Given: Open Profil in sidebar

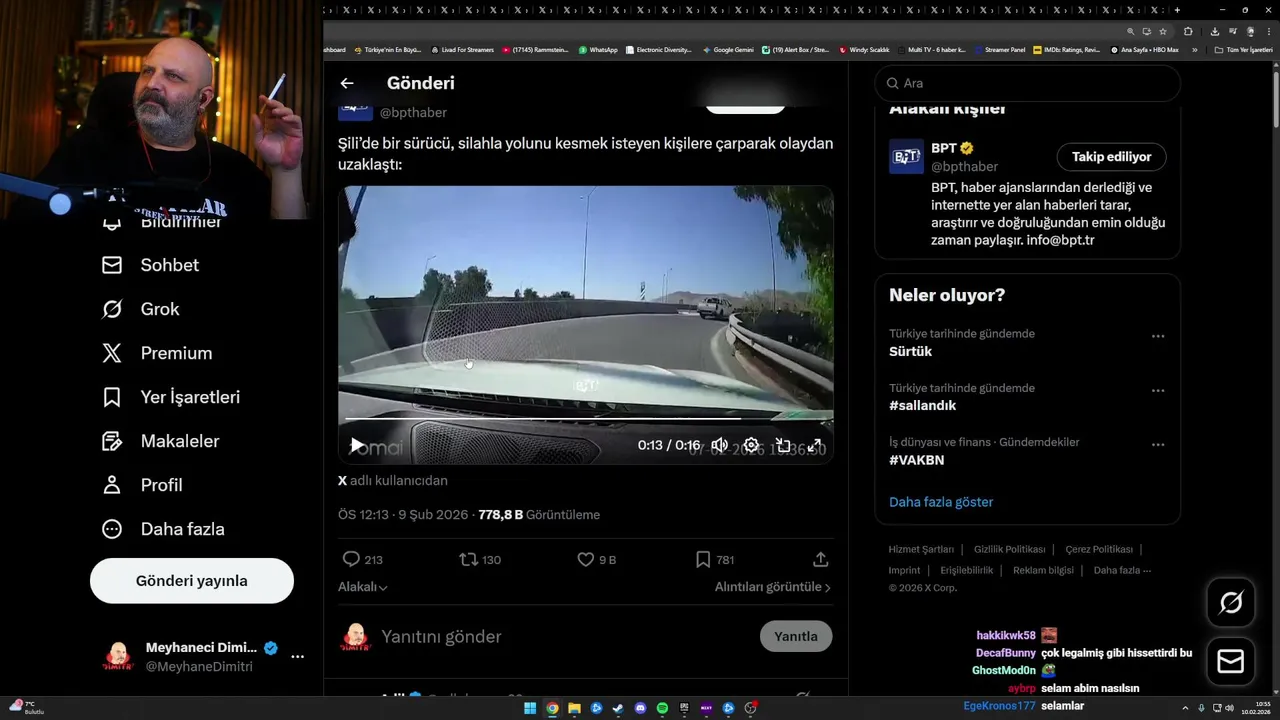Looking at the screenshot, I should coord(142,485).
